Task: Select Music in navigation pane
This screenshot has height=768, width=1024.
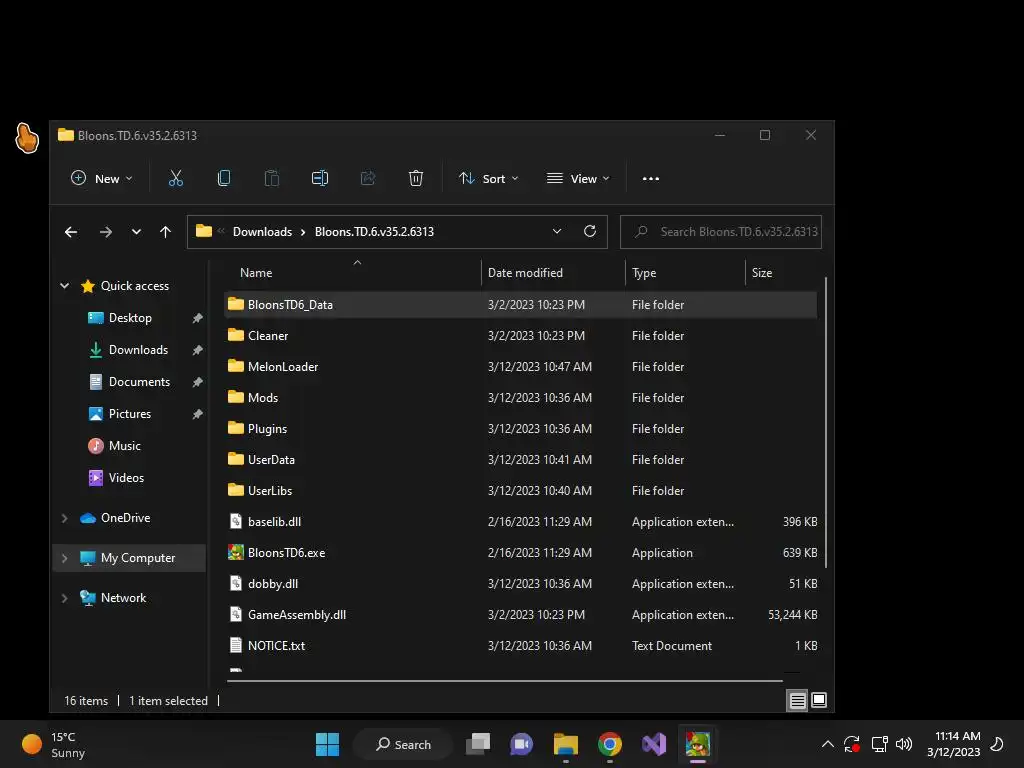Action: pyautogui.click(x=124, y=446)
